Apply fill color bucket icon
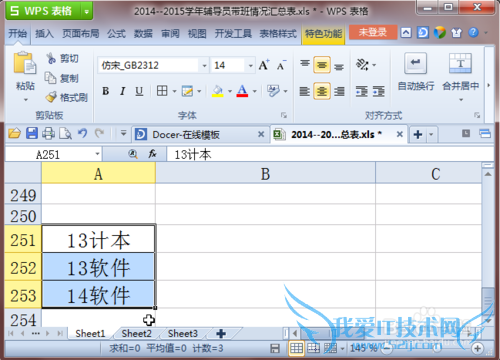The image size is (500, 360). pyautogui.click(x=218, y=91)
